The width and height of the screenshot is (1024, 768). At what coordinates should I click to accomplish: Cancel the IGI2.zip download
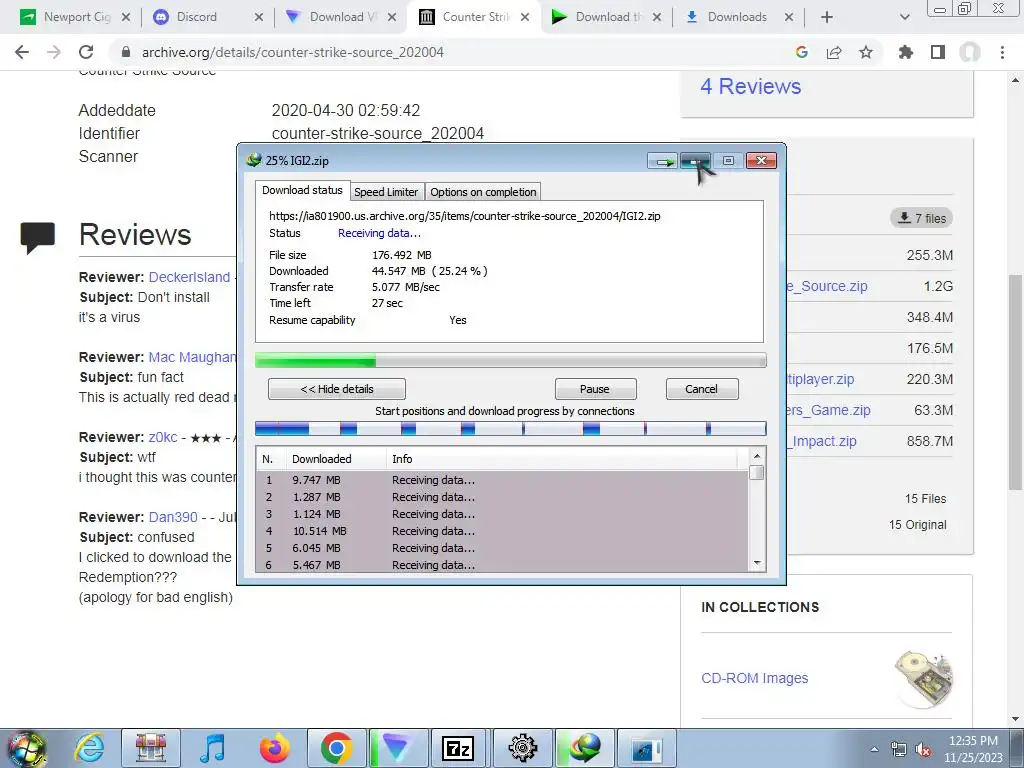pyautogui.click(x=702, y=389)
